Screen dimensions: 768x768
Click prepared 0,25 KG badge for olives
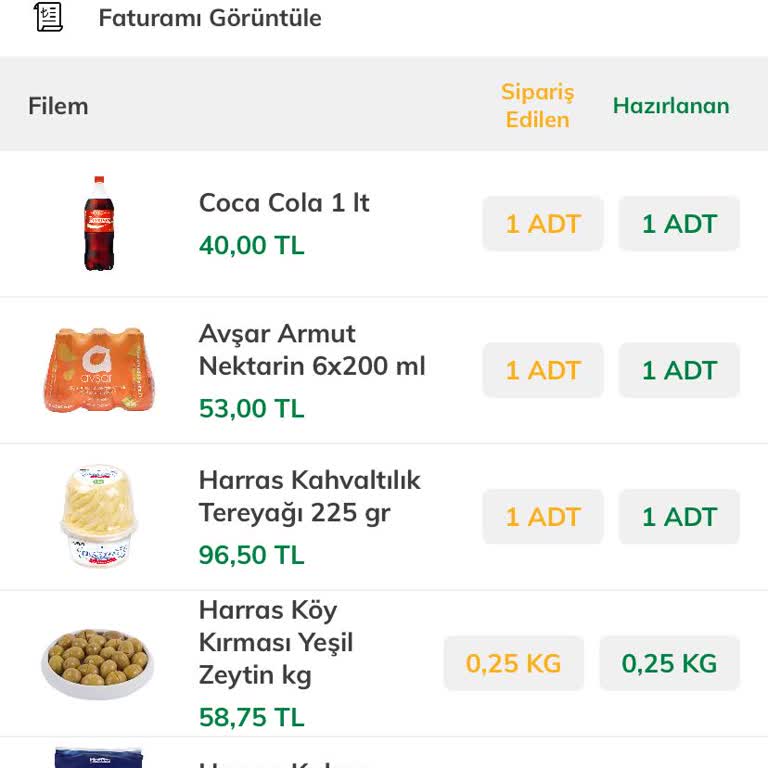669,663
